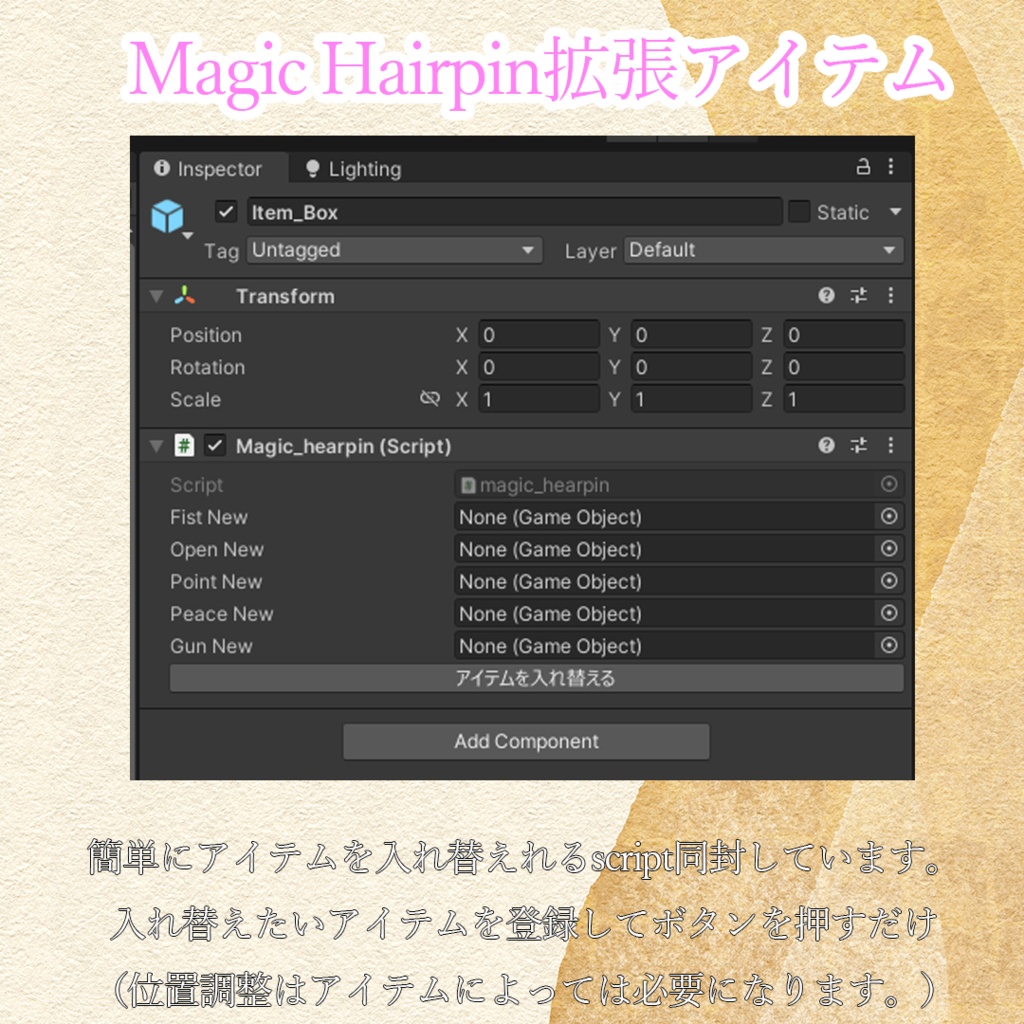Open the Inspector kebab menu
The height and width of the screenshot is (1024, 1024).
coord(891,168)
